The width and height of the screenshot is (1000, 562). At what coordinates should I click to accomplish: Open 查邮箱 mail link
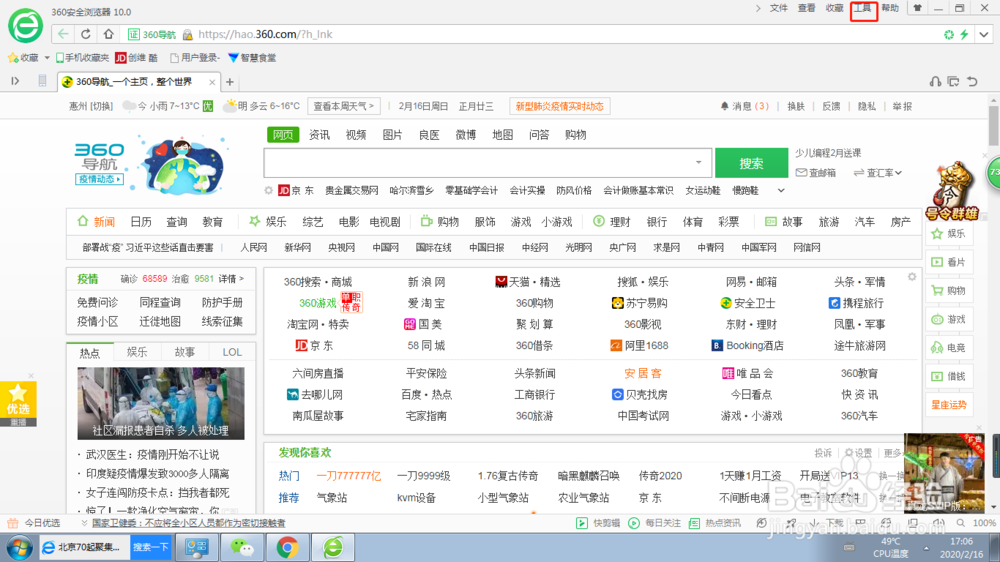(x=816, y=173)
